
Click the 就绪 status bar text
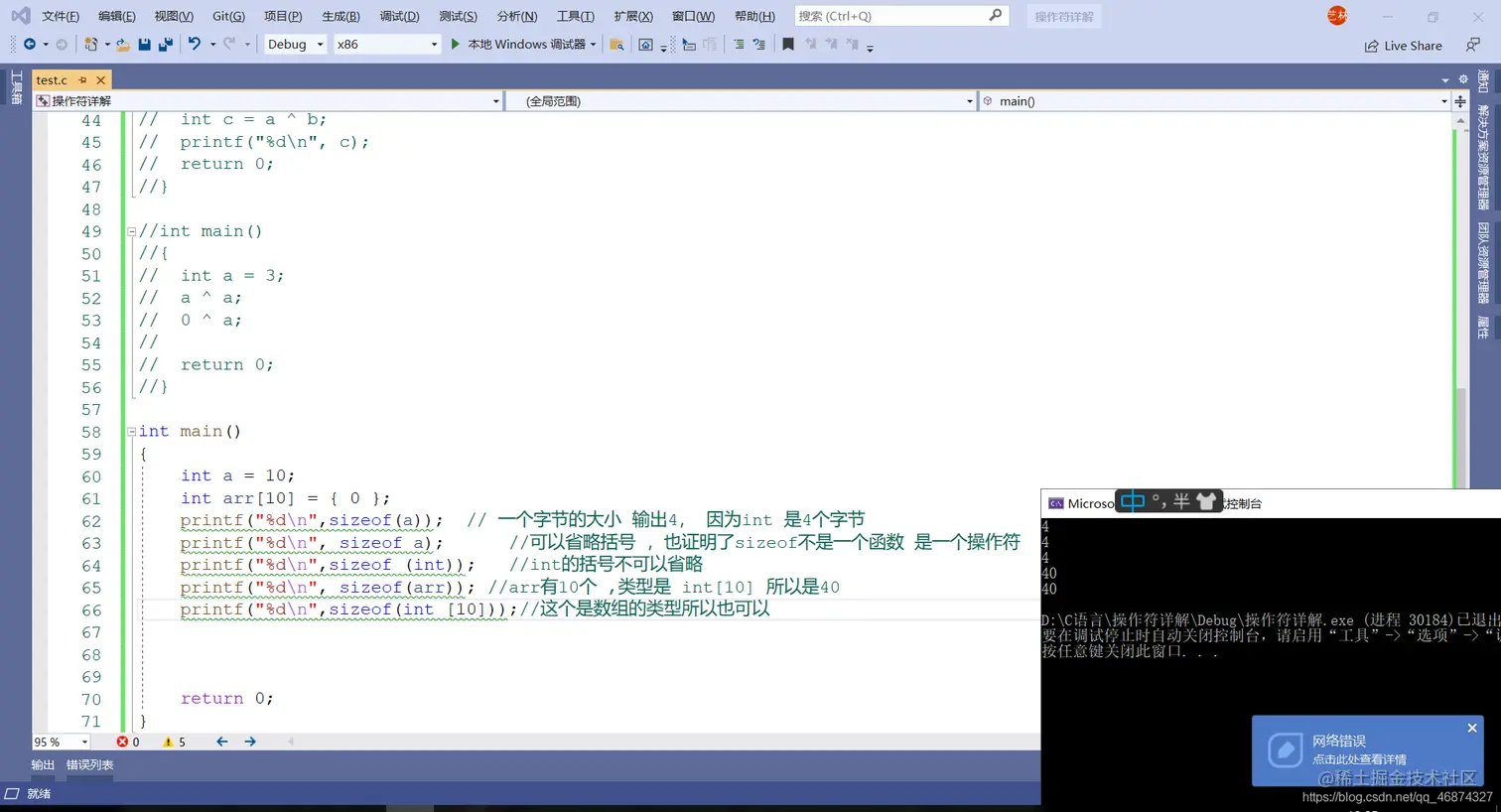[x=39, y=794]
